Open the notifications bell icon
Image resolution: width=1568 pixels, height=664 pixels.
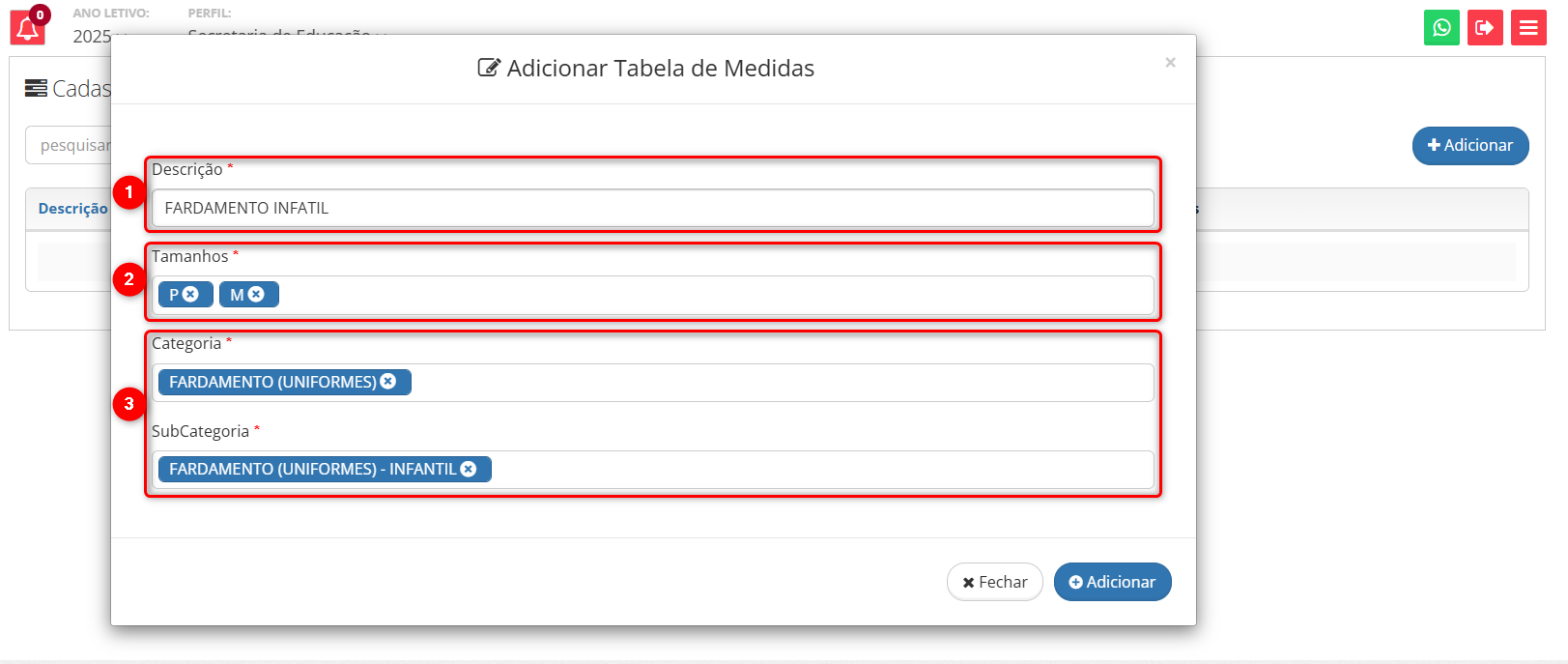(x=27, y=28)
